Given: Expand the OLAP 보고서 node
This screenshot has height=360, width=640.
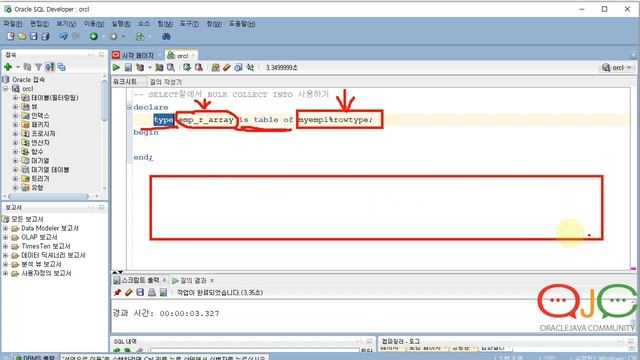Looking at the screenshot, I should 6,237.
